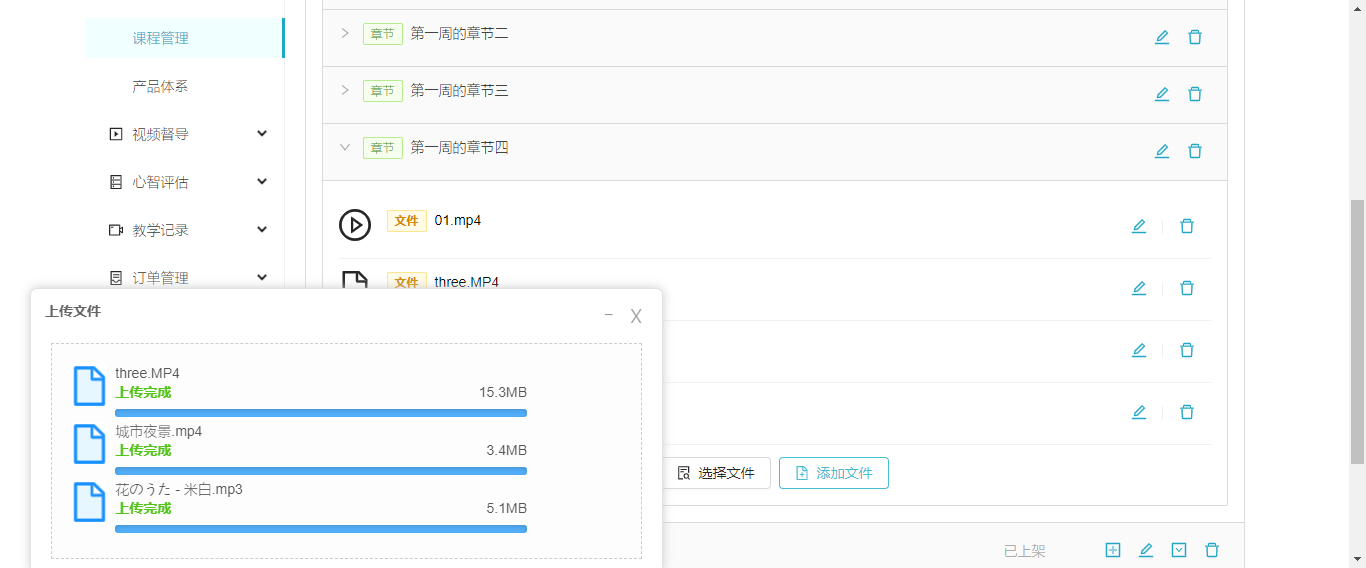1366x568 pixels.
Task: Click the 3.4MB file size
Action: [507, 450]
